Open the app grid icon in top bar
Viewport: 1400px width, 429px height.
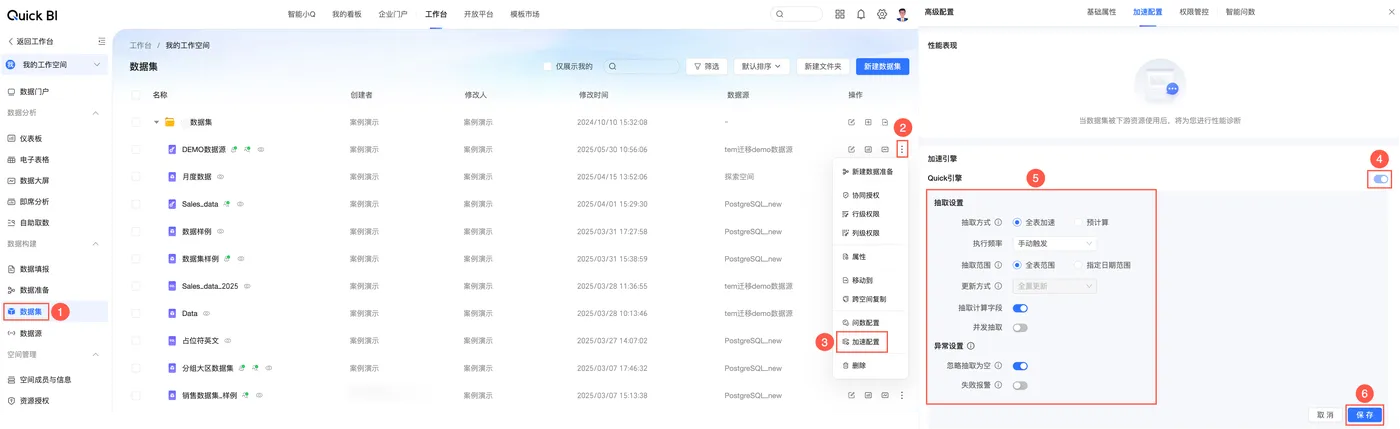[x=840, y=14]
